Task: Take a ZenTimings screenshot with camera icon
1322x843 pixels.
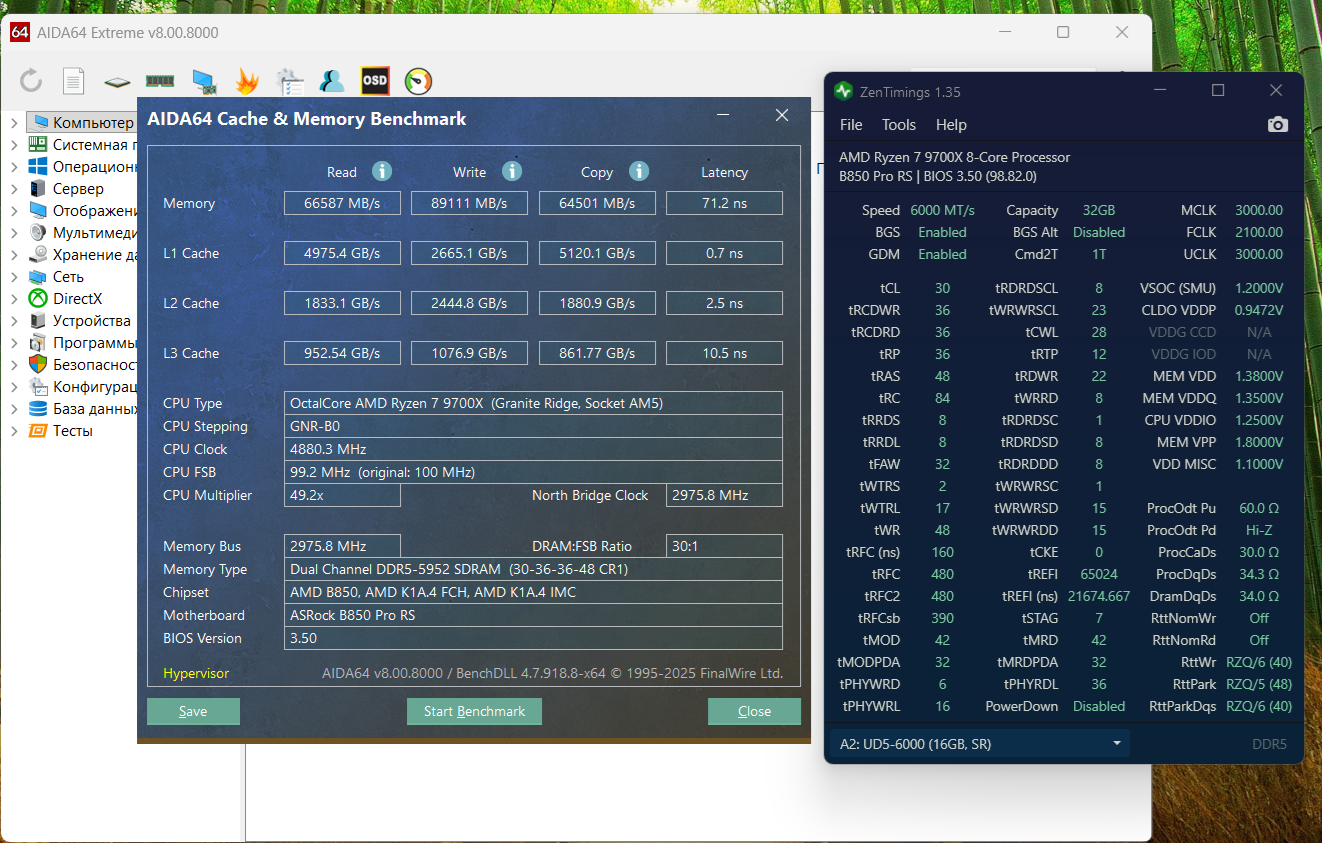Action: tap(1278, 125)
